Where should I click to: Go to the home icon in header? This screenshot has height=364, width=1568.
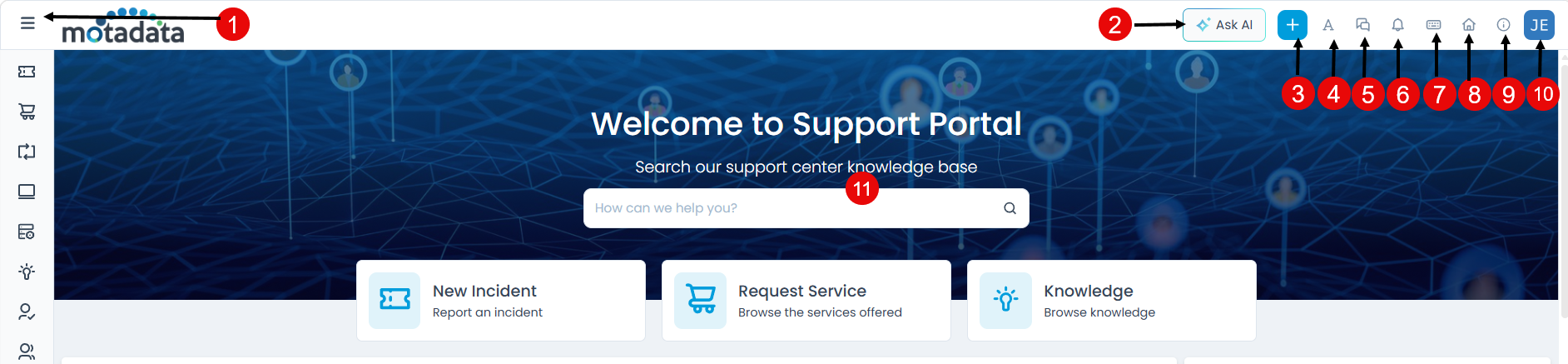pyautogui.click(x=1469, y=25)
